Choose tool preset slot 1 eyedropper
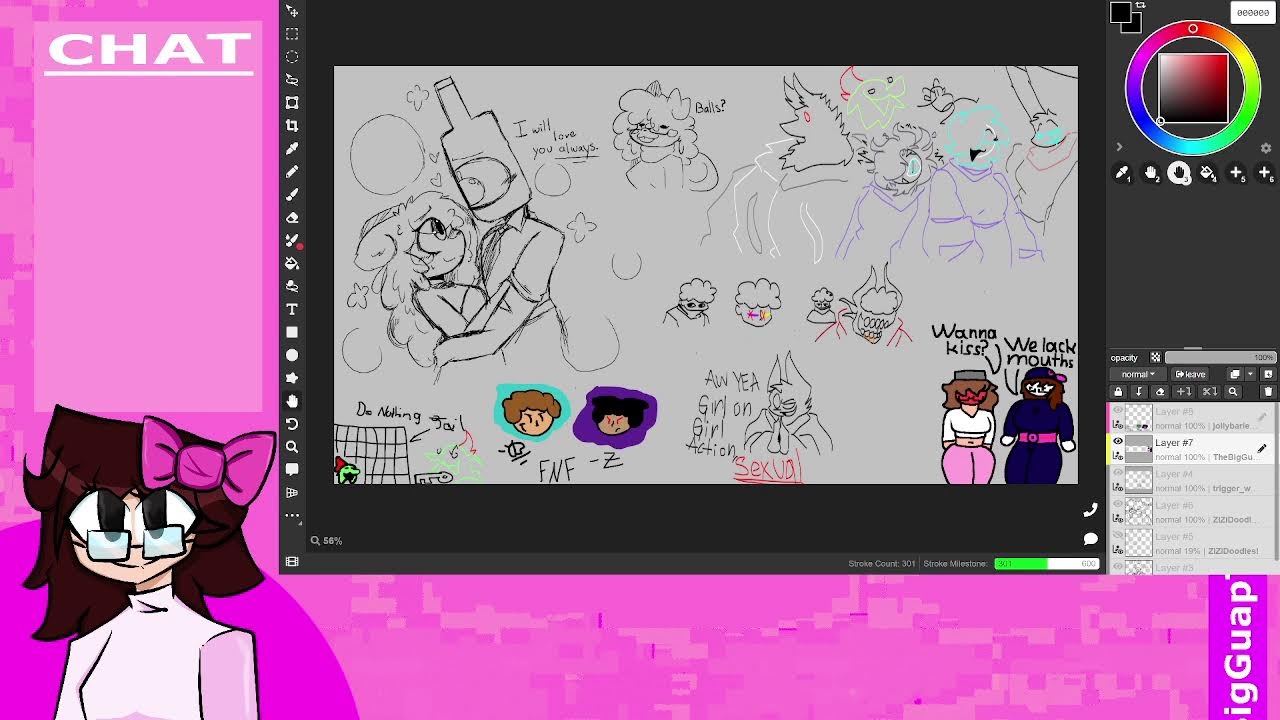The width and height of the screenshot is (1280, 720). pos(1123,173)
